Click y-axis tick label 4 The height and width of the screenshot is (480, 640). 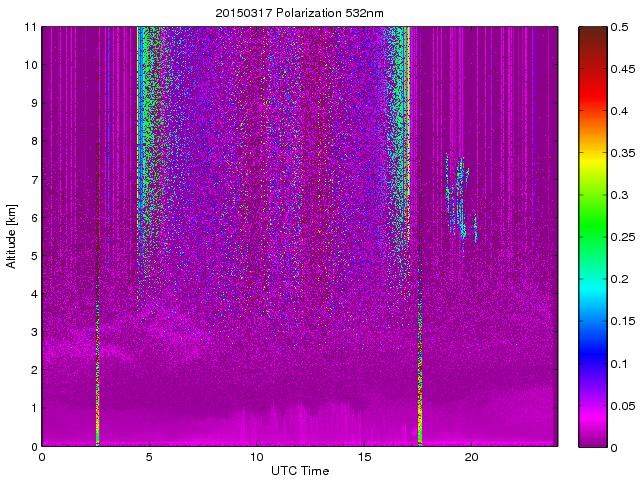(x=33, y=294)
